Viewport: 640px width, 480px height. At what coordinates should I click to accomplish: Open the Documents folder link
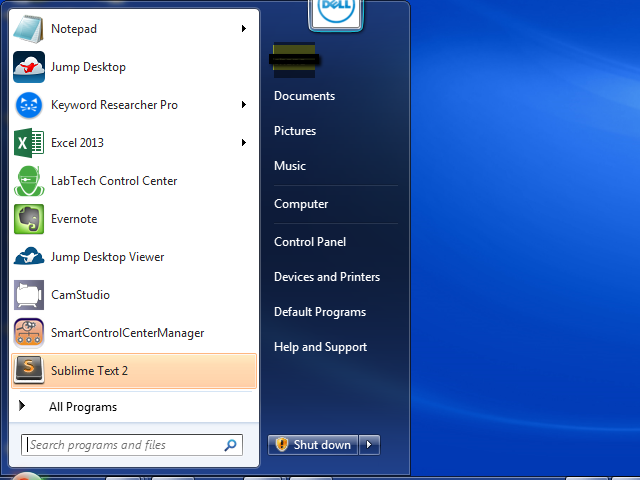pos(304,96)
